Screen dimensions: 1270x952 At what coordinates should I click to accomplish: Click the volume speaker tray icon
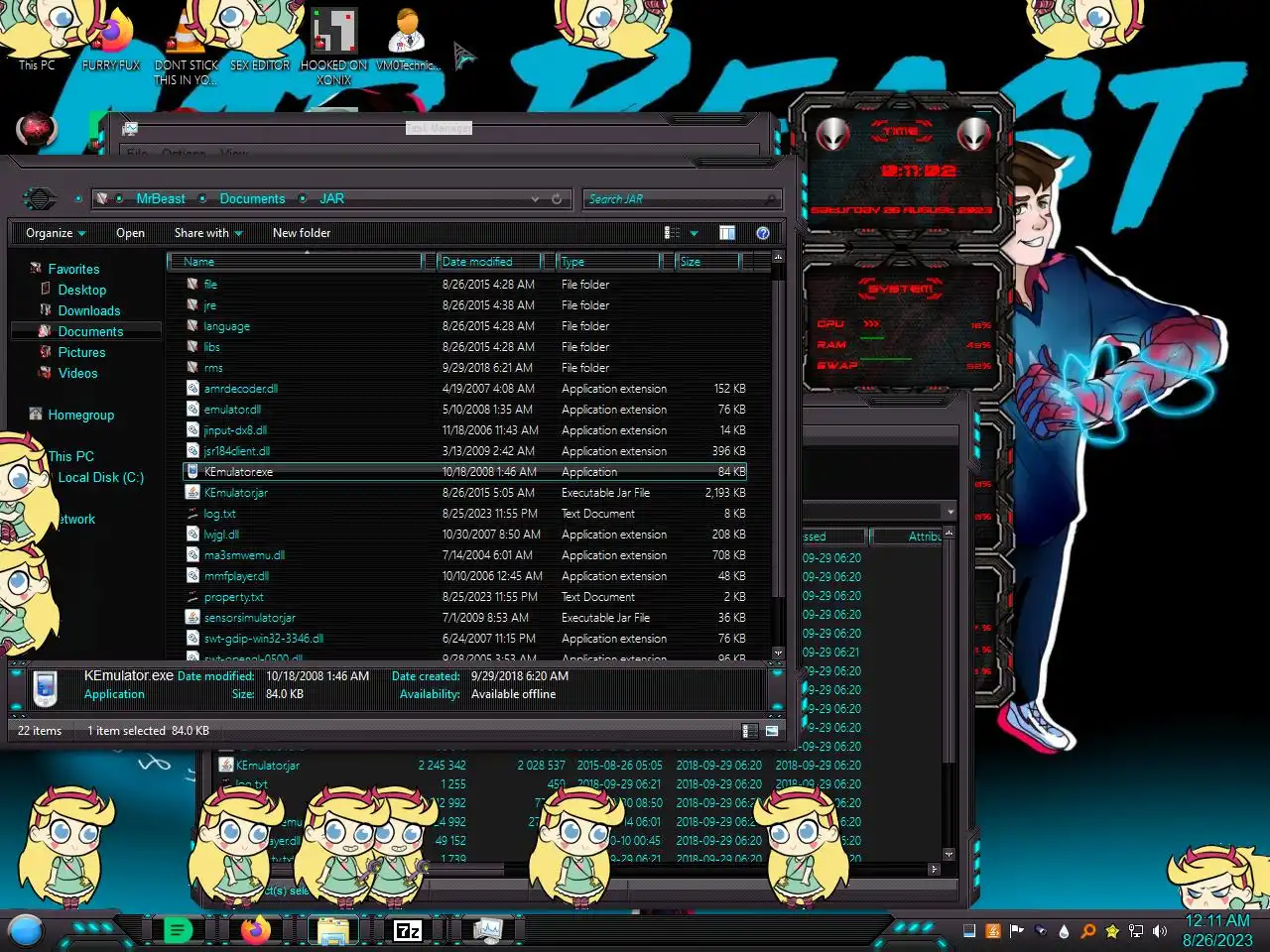click(x=1160, y=931)
